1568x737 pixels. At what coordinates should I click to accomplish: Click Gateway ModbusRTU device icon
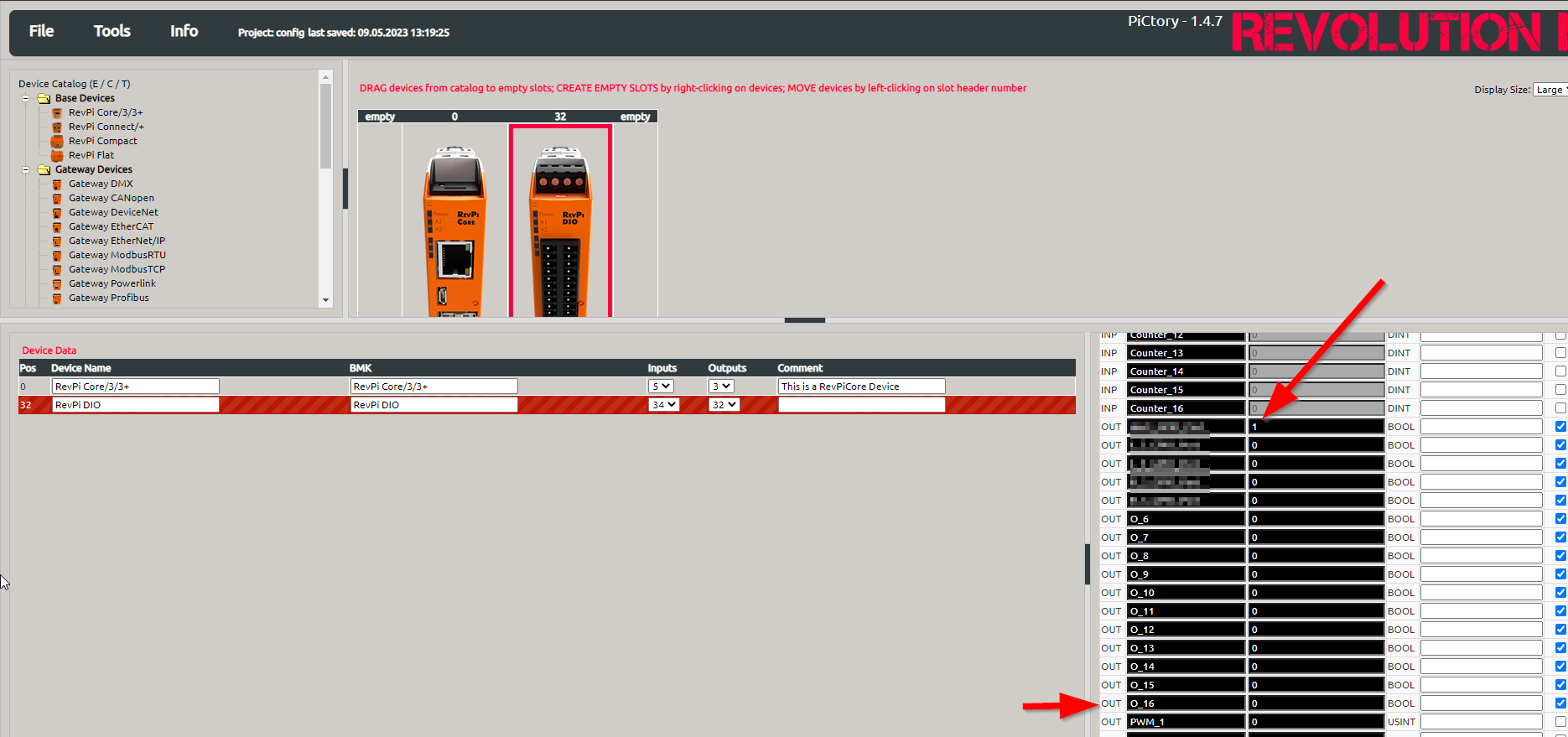click(x=57, y=255)
